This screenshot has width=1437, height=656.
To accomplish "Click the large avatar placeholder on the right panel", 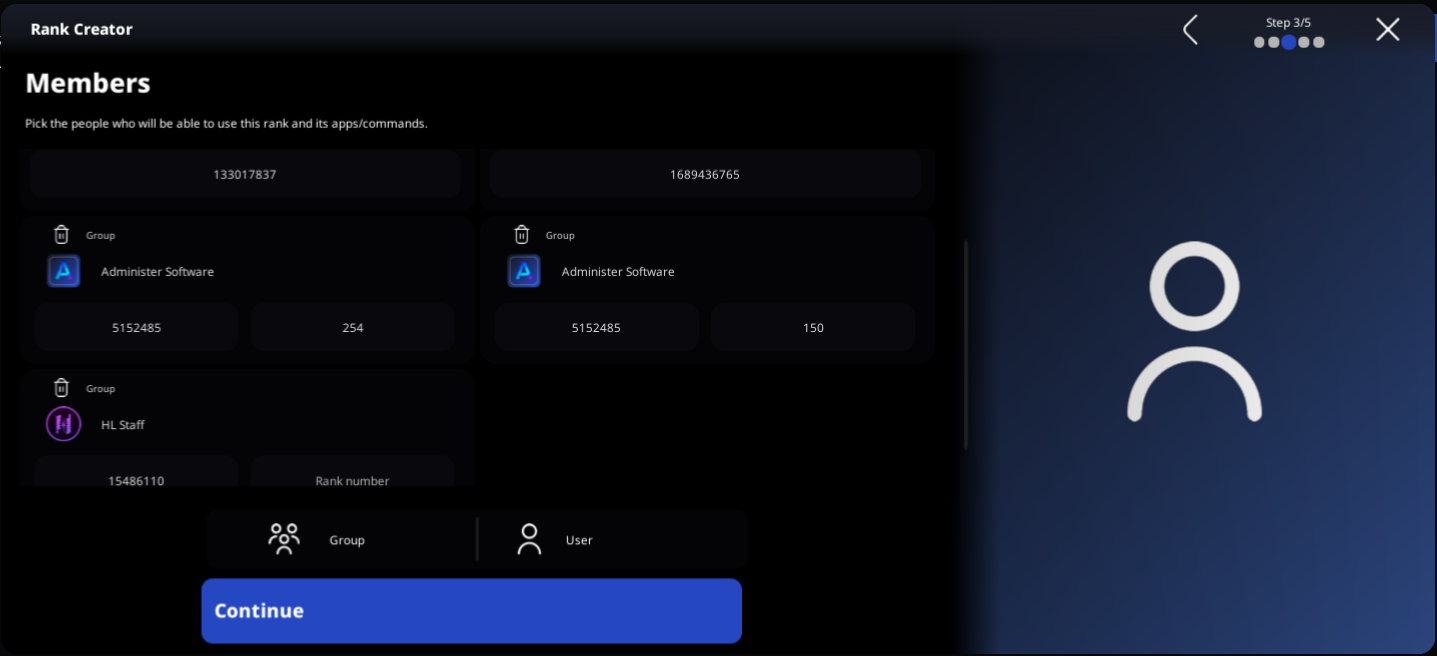I will (x=1194, y=328).
